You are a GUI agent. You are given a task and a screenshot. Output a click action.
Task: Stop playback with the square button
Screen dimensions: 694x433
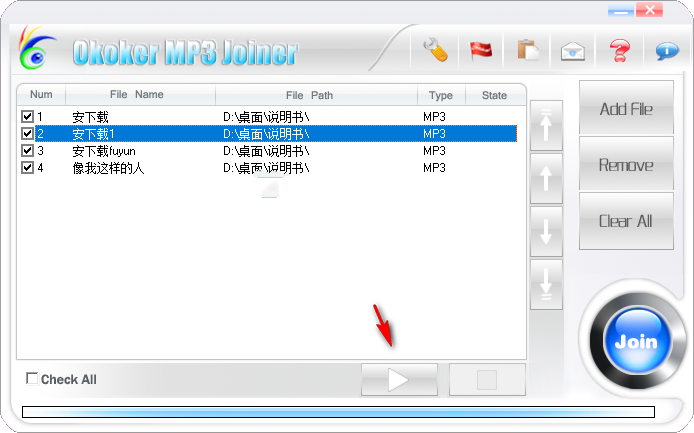click(x=487, y=379)
